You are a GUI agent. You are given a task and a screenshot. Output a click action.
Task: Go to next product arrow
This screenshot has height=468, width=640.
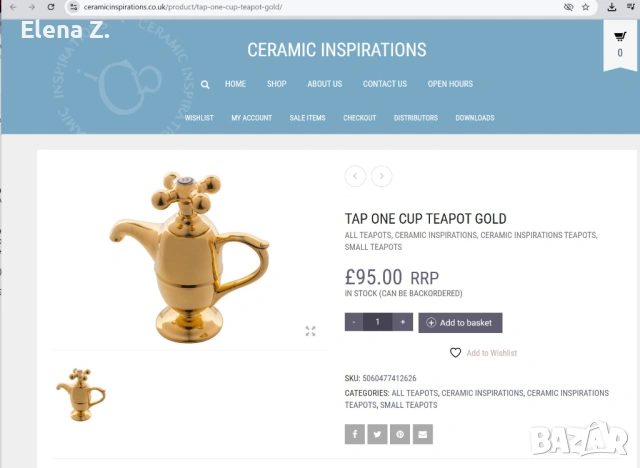click(382, 176)
